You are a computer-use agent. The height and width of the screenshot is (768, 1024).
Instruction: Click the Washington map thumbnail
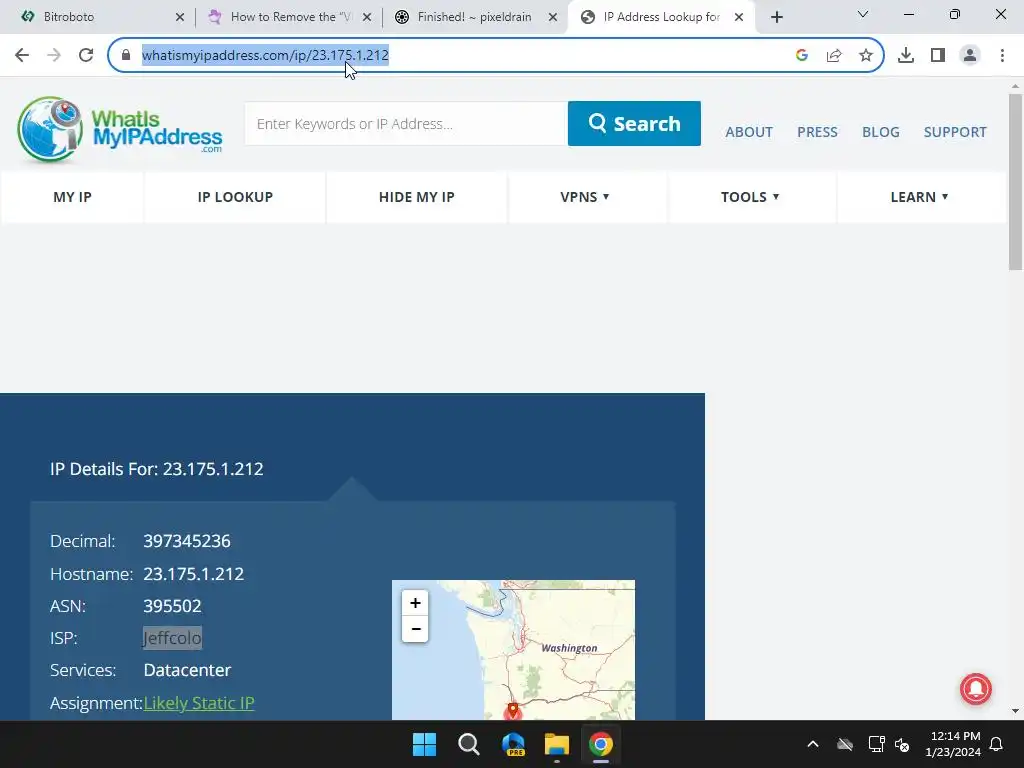coord(513,650)
